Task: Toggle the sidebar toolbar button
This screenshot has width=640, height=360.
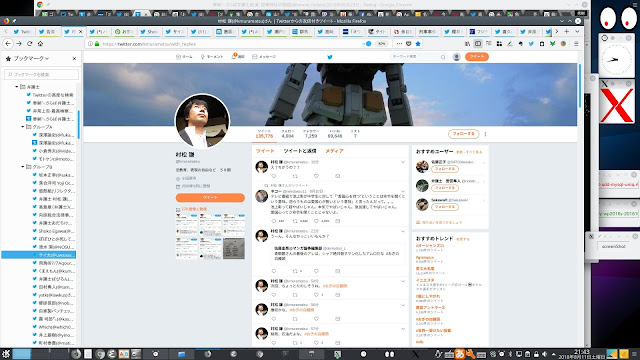Action: 478,44
